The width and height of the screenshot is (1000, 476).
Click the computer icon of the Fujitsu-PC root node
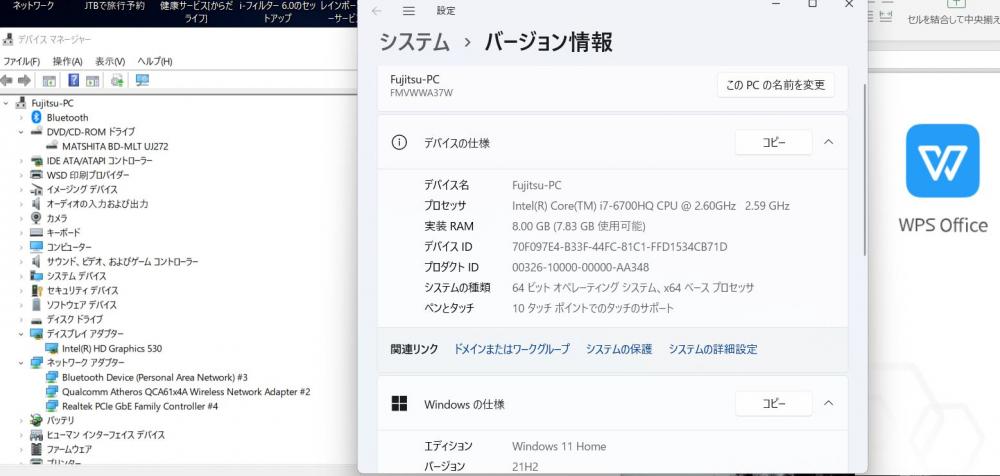pos(21,103)
